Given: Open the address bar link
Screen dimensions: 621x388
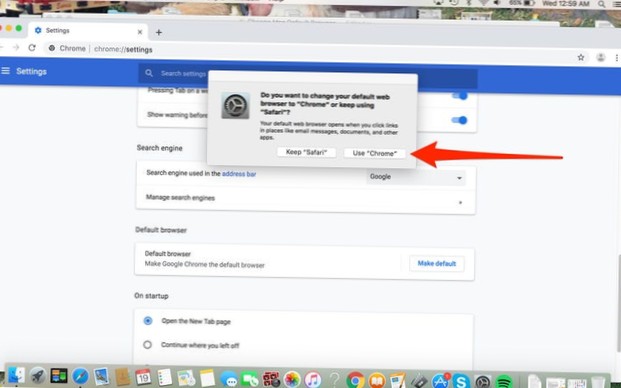Looking at the screenshot, I should [239, 174].
